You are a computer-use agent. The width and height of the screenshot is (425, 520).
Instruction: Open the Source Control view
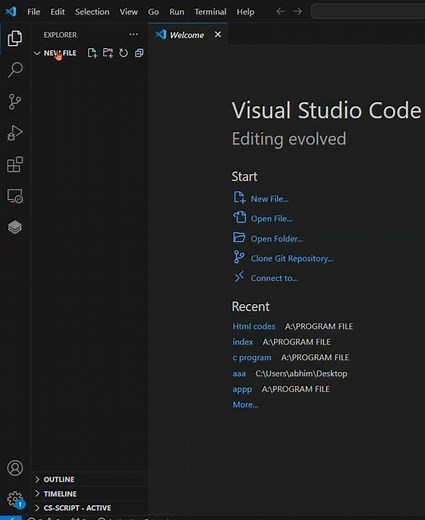(x=15, y=101)
